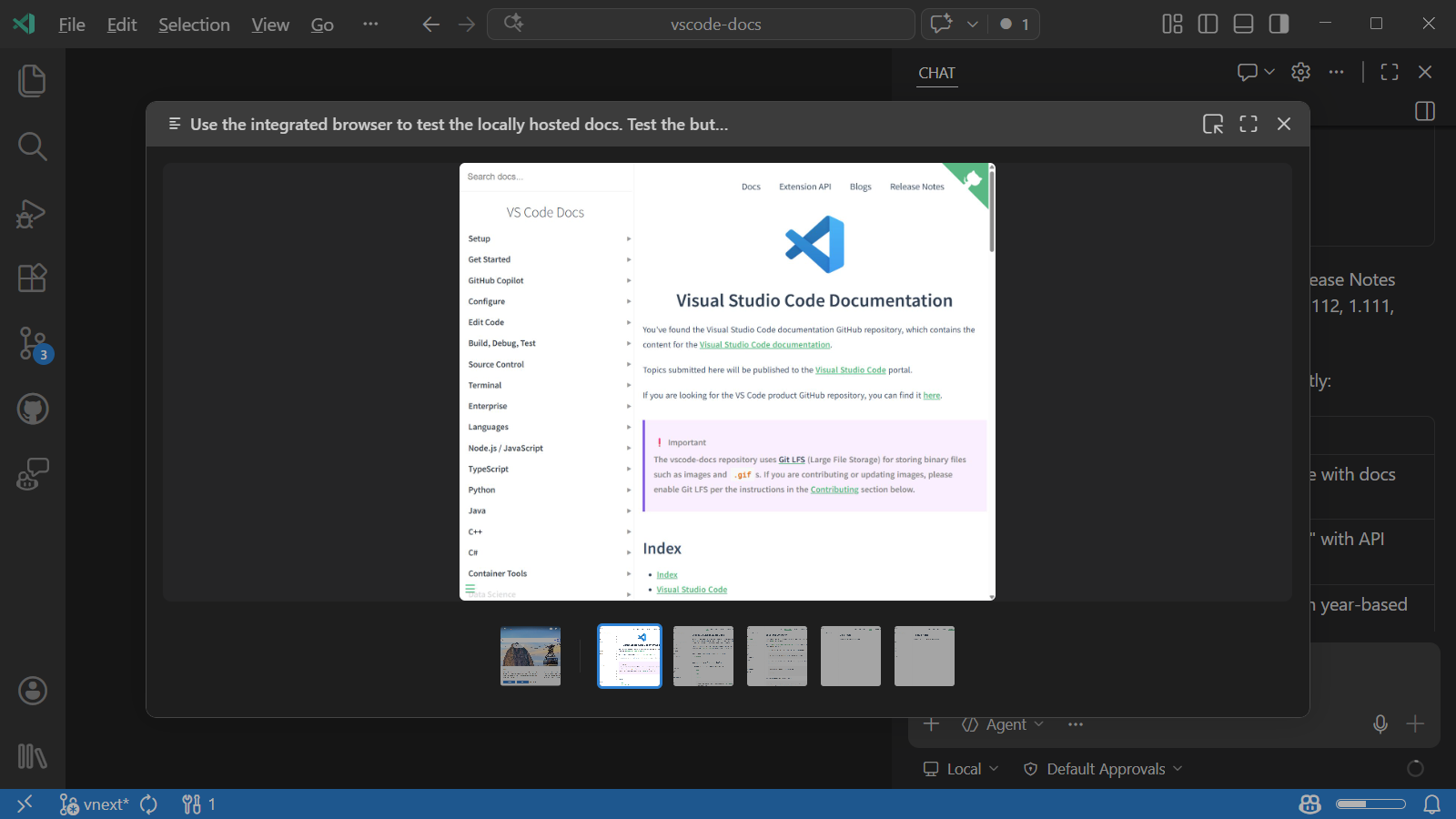The image size is (1456, 819).
Task: Switch to the CHAT tab
Action: [x=936, y=73]
